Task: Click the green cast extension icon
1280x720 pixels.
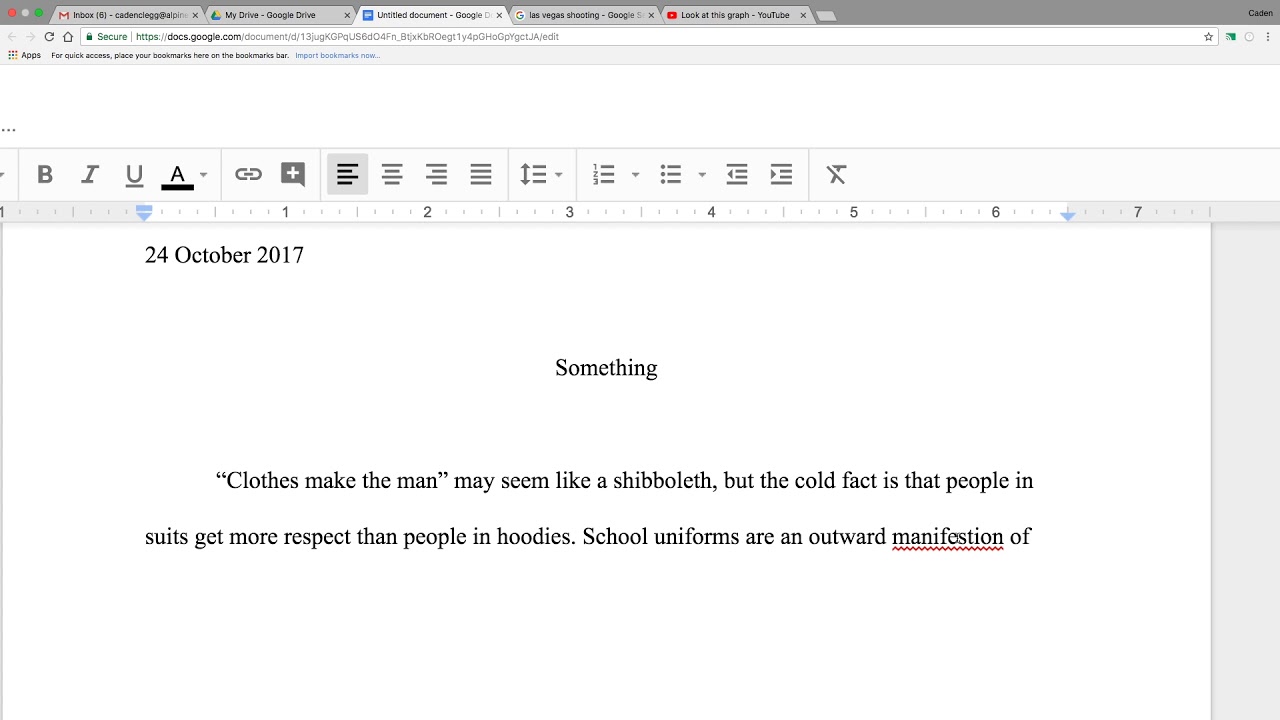Action: pos(1231,37)
